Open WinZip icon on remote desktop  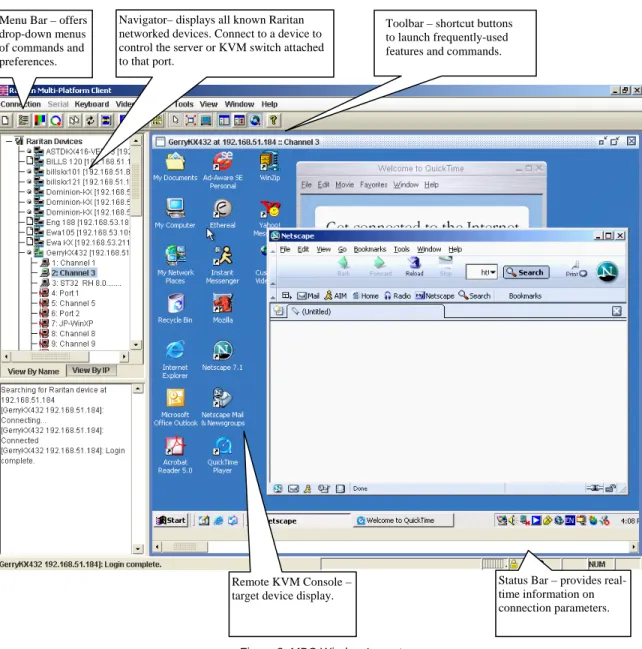tap(269, 166)
